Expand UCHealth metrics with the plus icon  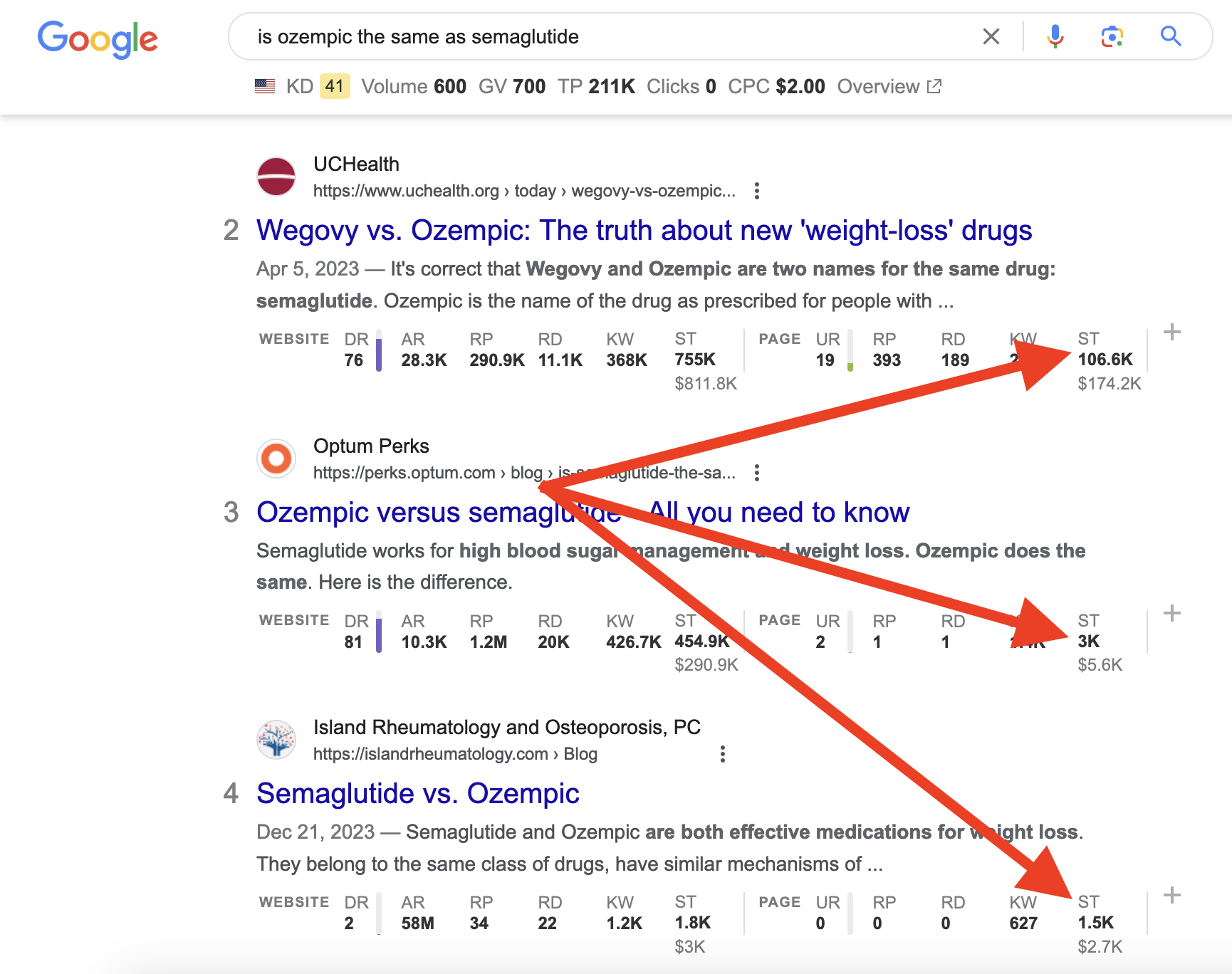click(1172, 332)
